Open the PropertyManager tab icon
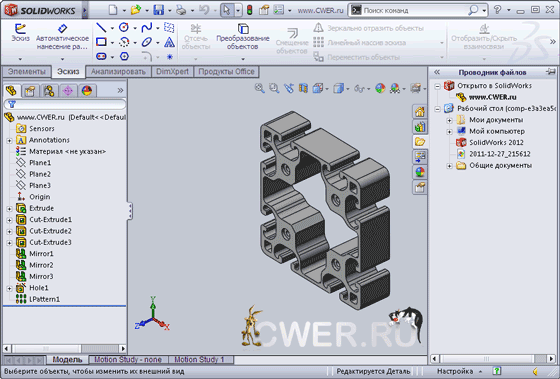 point(30,91)
